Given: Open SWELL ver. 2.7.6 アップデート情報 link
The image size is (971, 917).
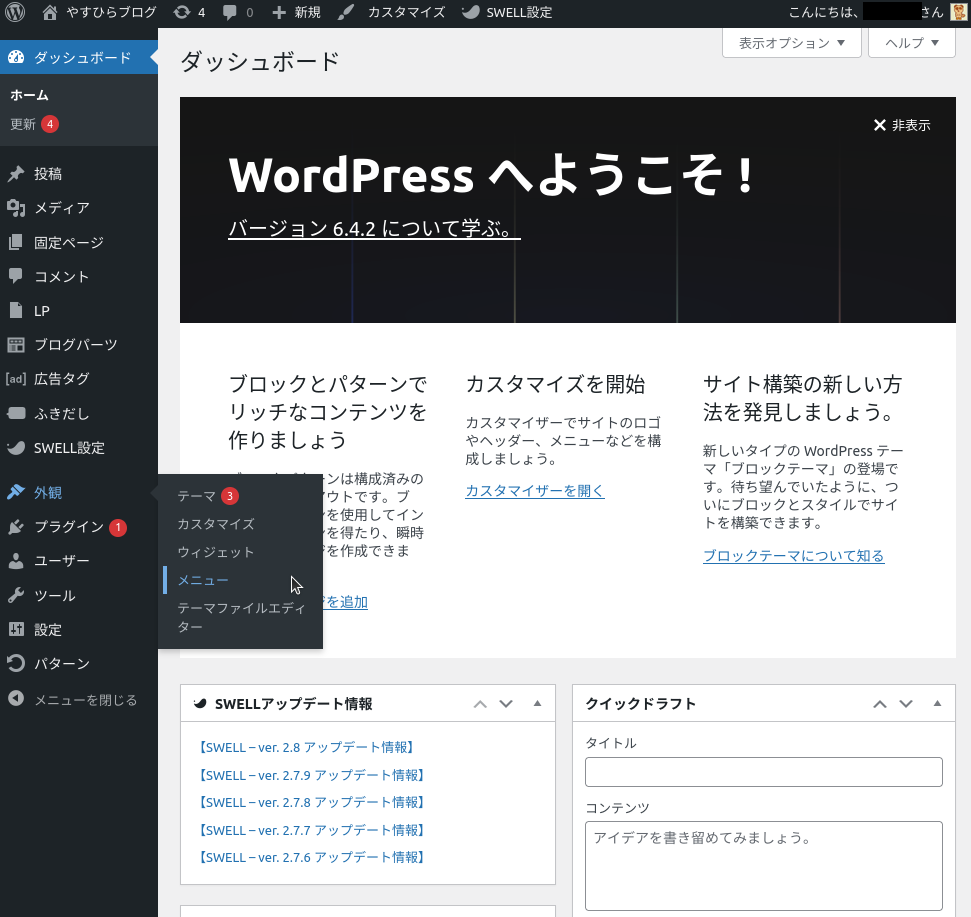Looking at the screenshot, I should tap(311, 858).
